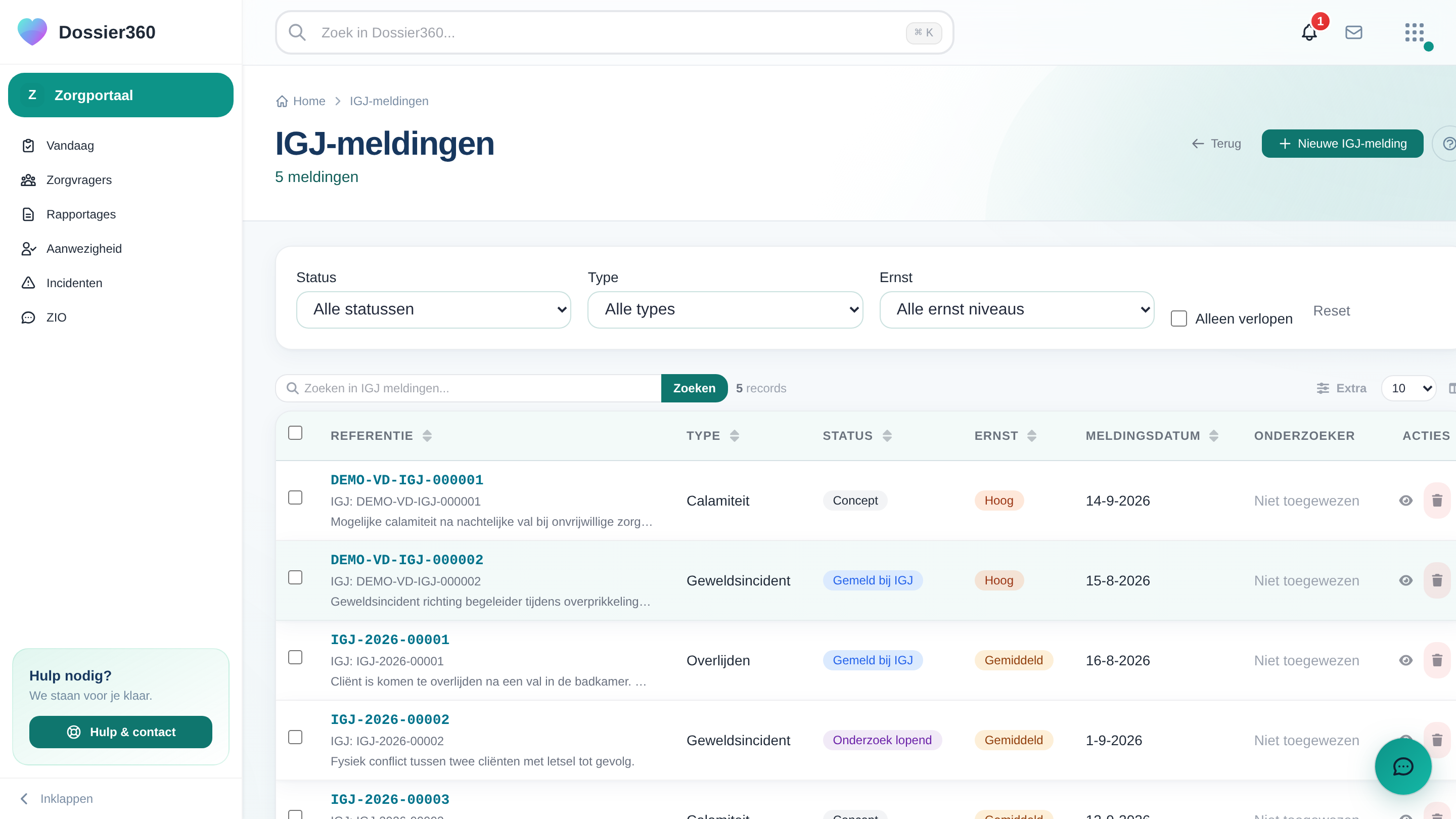Check the IGJ-2026-00001 row checkbox
The image size is (1456, 819).
[295, 657]
